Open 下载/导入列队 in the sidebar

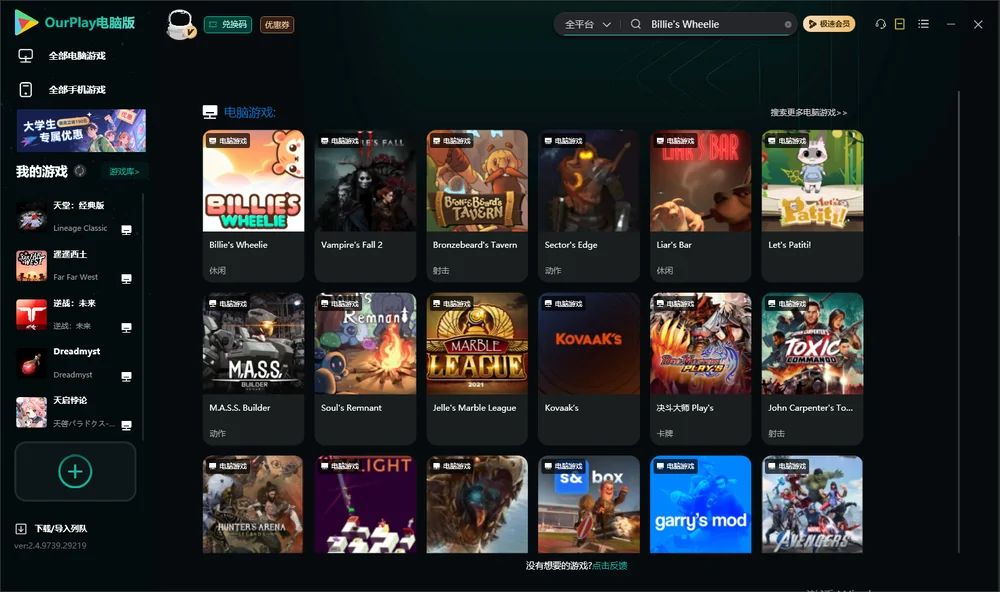point(61,528)
